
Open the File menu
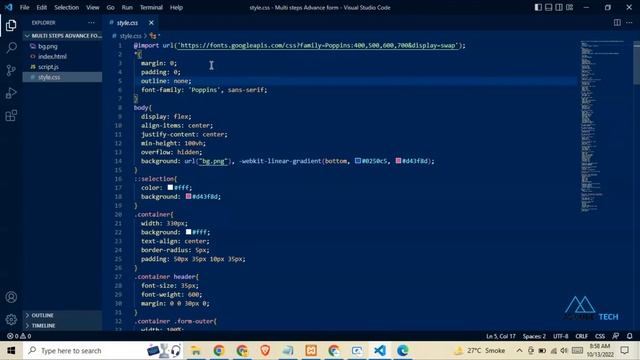click(x=24, y=7)
